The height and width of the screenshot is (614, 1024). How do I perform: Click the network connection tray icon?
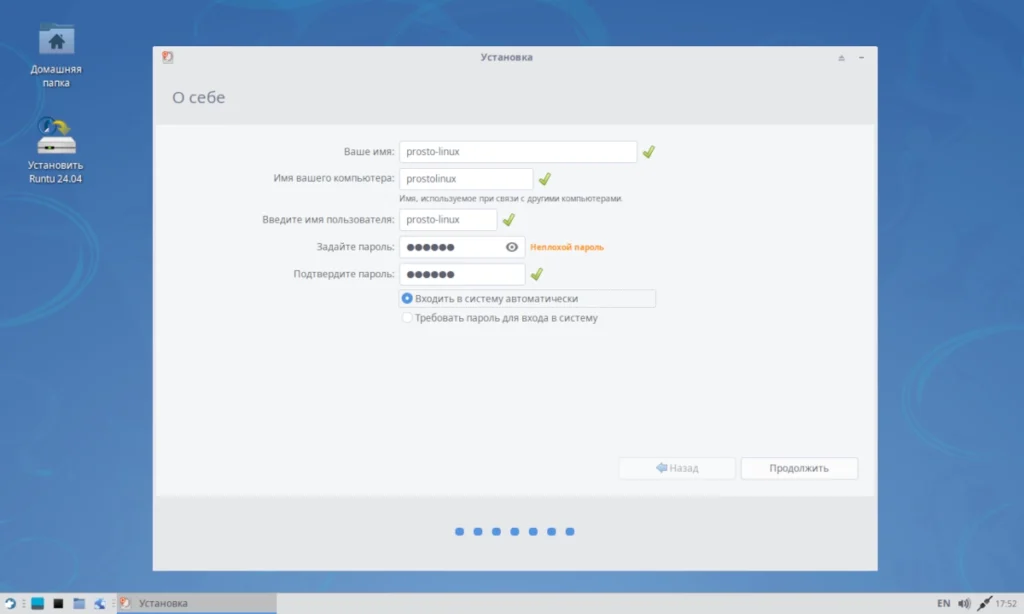(984, 604)
